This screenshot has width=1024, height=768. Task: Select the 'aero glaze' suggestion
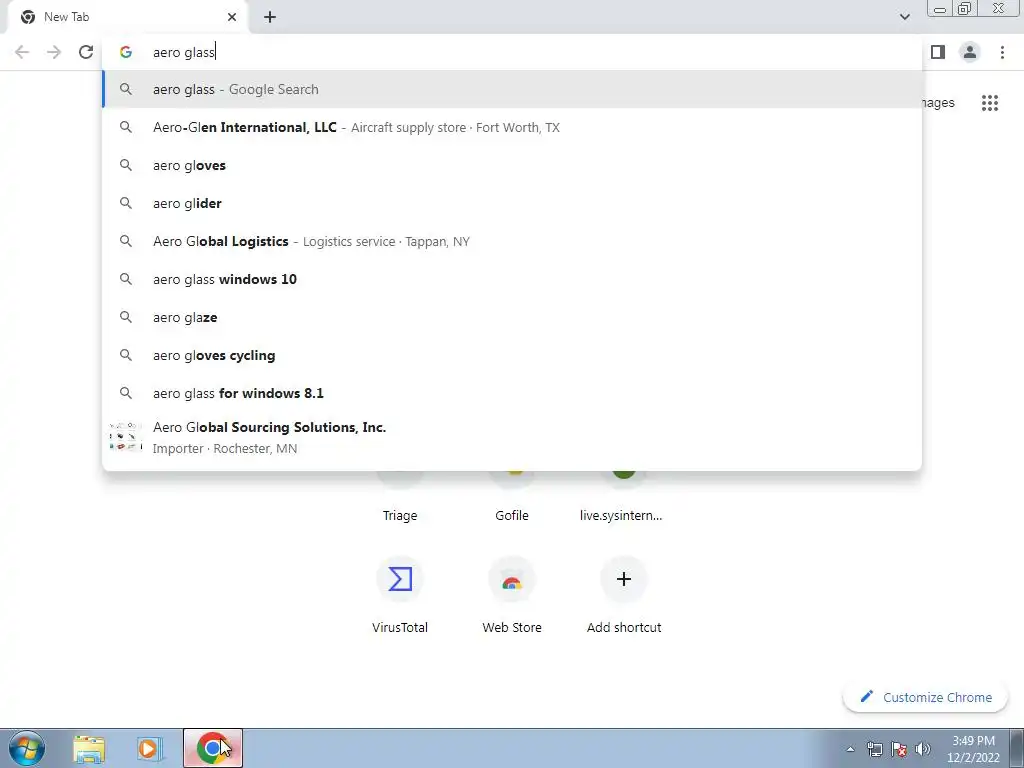[x=512, y=317]
